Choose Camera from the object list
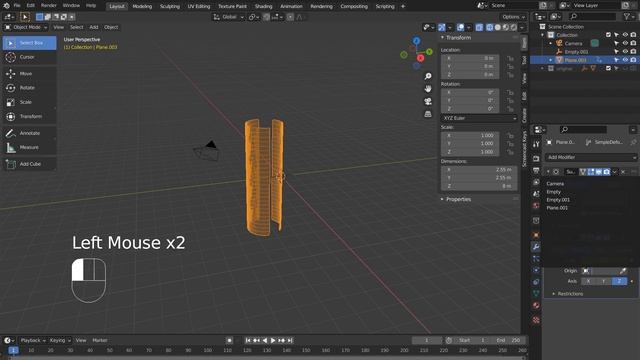Viewport: 640px width, 360px height. coord(555,184)
